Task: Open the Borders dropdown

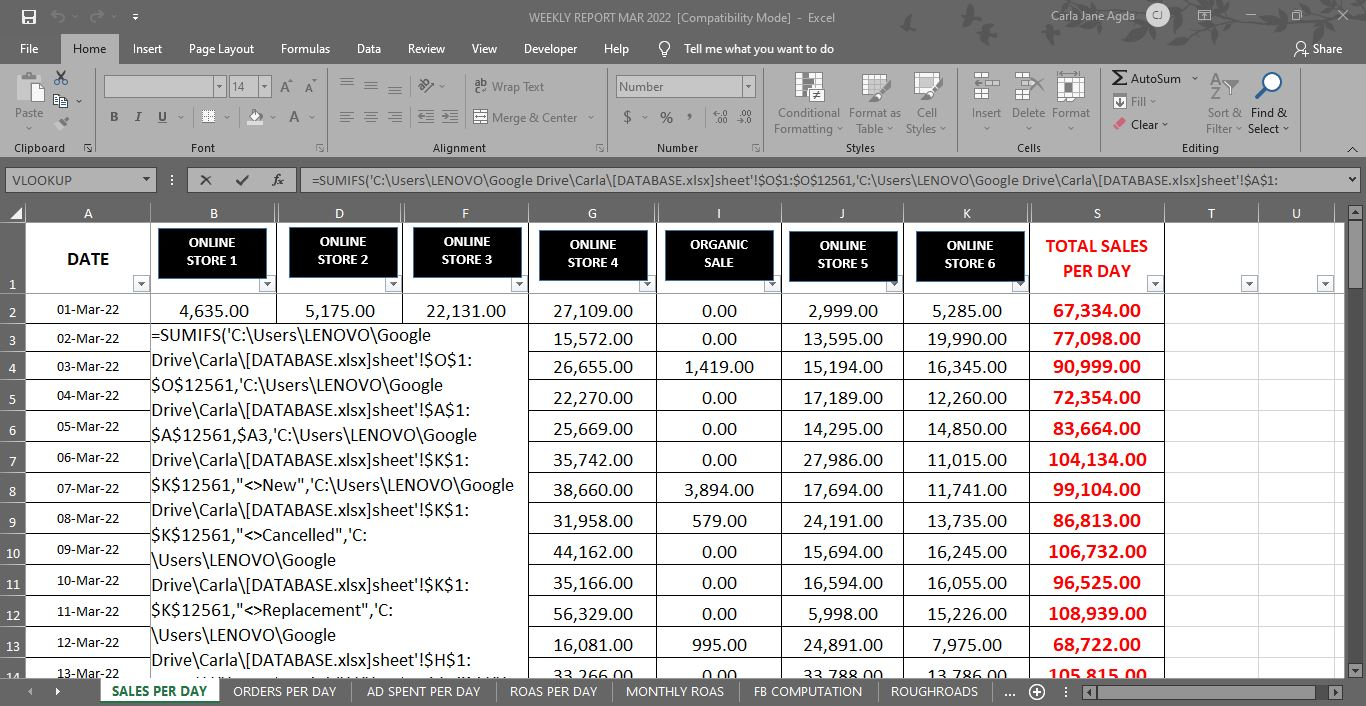Action: 225,117
